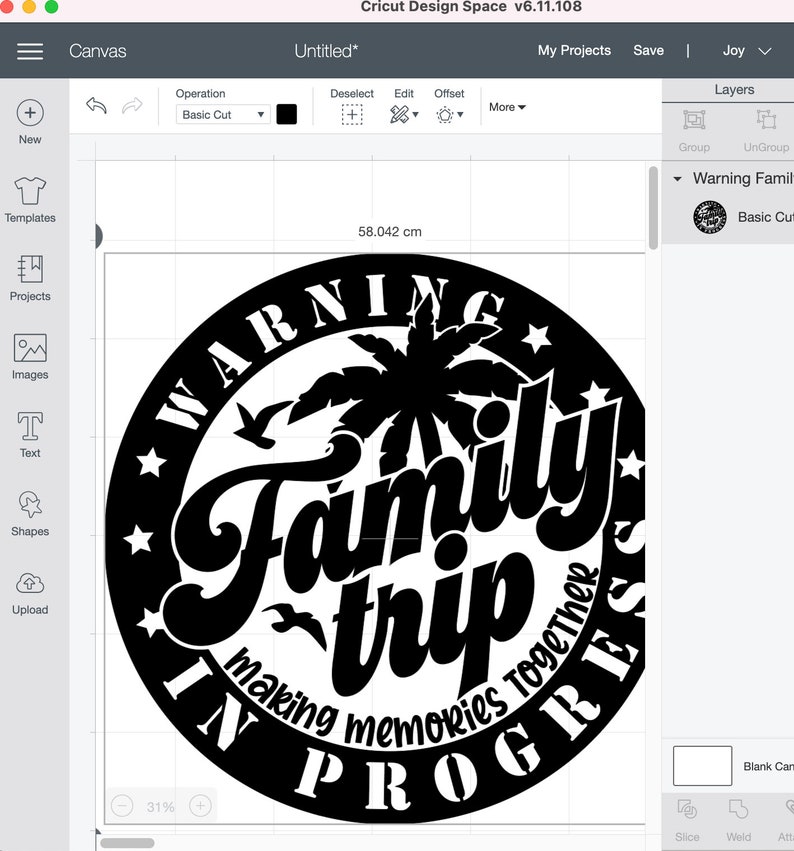This screenshot has height=851, width=794.
Task: Open the Projects sidebar tool
Action: tap(30, 278)
